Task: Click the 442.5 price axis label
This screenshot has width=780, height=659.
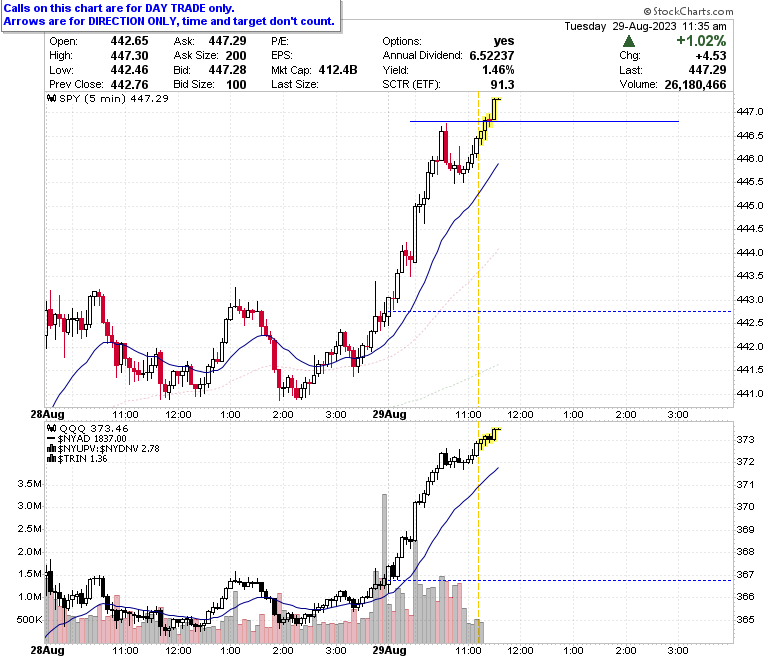Action: click(750, 323)
